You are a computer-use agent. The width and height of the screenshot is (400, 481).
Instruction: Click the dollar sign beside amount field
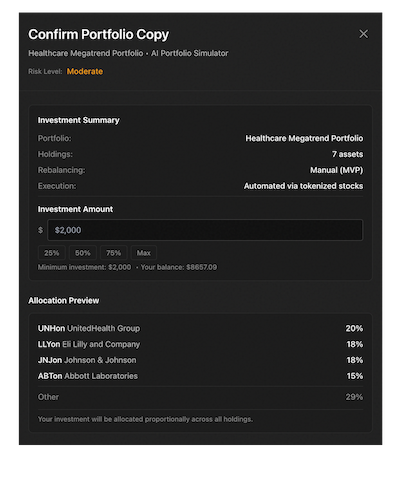(x=40, y=230)
